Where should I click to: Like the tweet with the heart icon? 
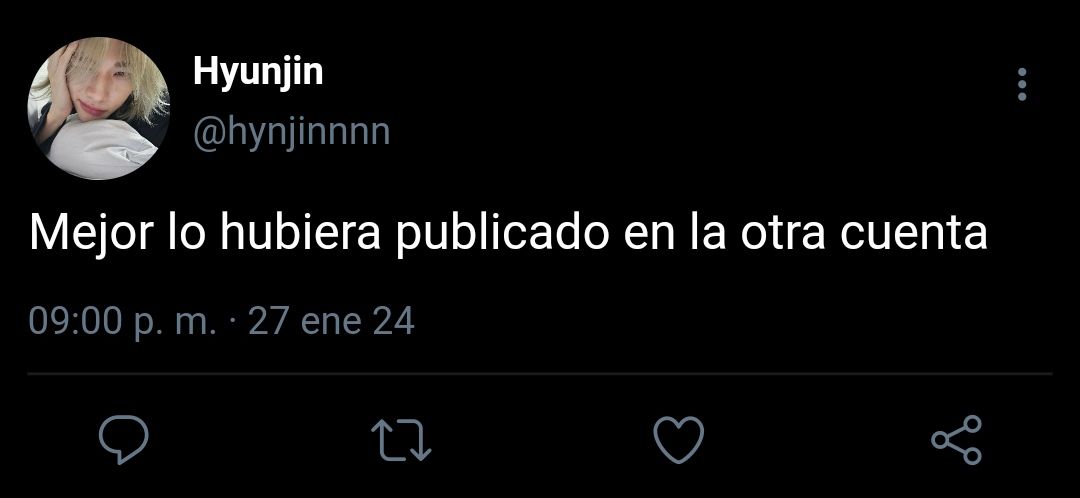[678, 439]
